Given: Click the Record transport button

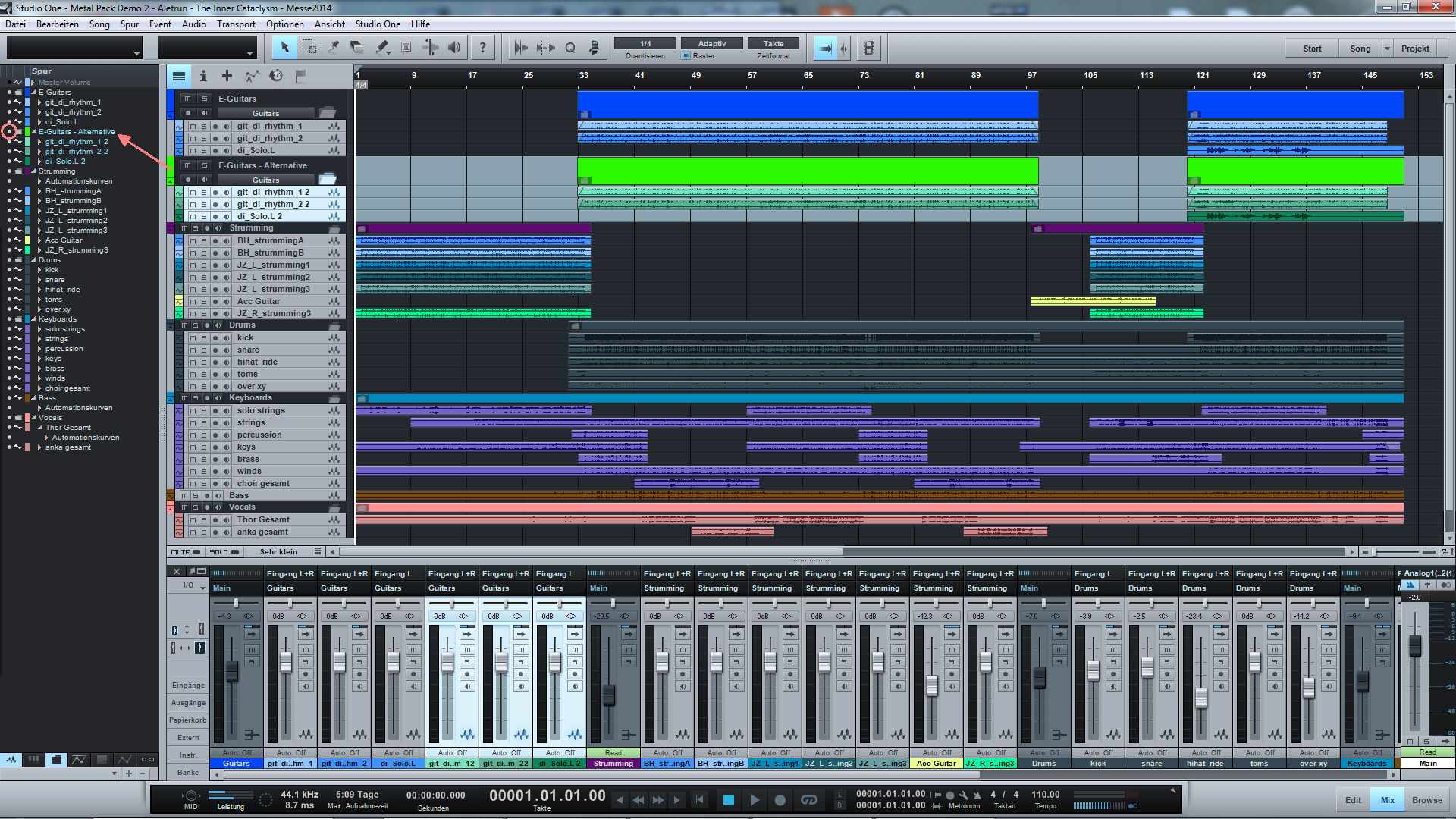Looking at the screenshot, I should 780,799.
